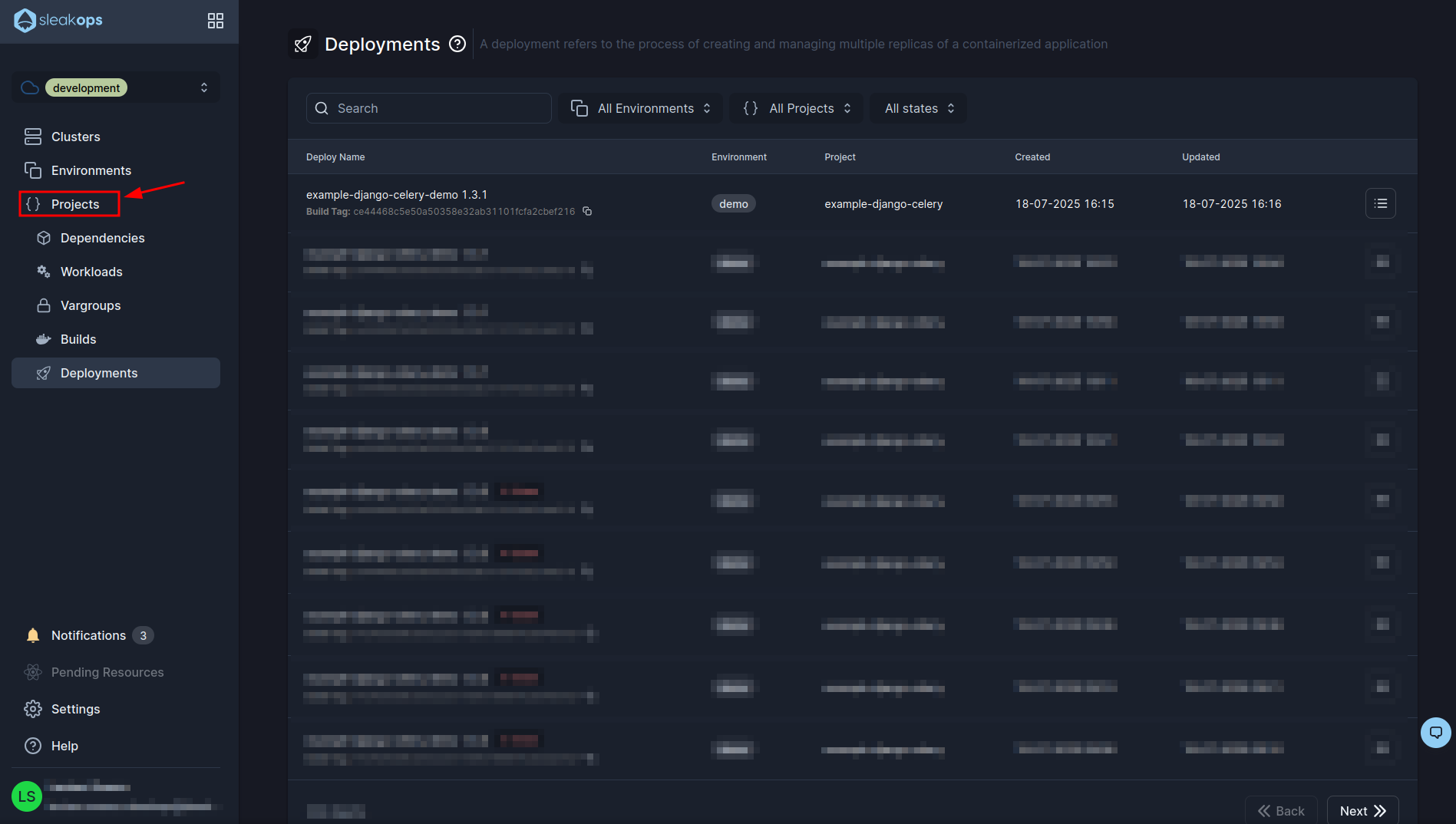Click the Updated column header
The height and width of the screenshot is (824, 1456).
click(1200, 157)
